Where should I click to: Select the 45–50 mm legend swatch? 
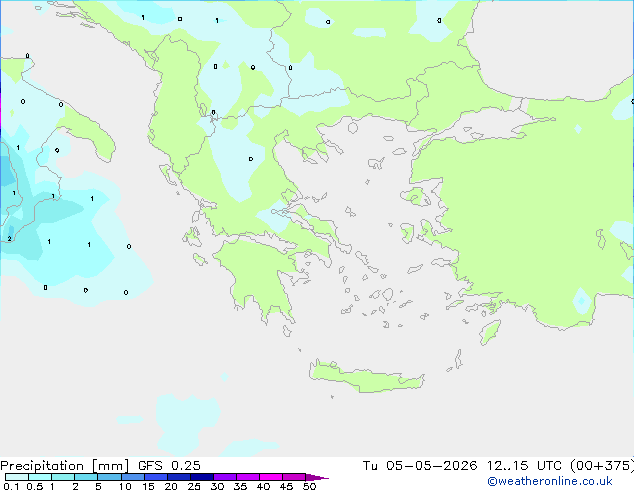click(x=294, y=477)
